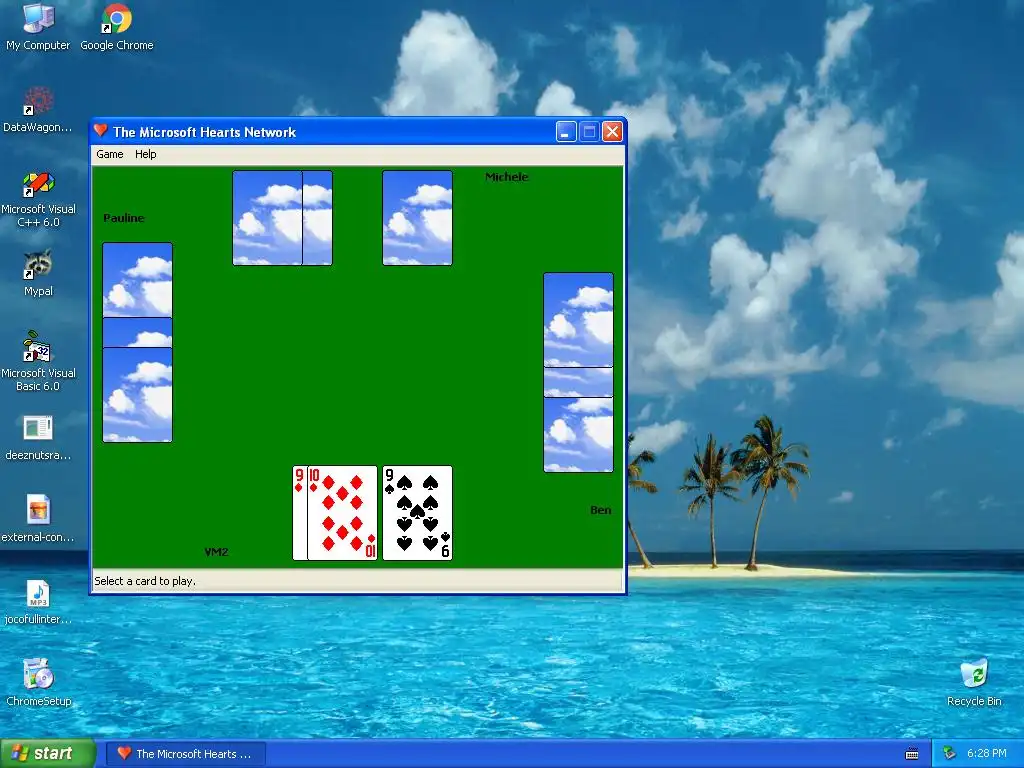This screenshot has height=768, width=1024.
Task: Select the Google Chrome desktop shortcut
Action: [x=117, y=27]
